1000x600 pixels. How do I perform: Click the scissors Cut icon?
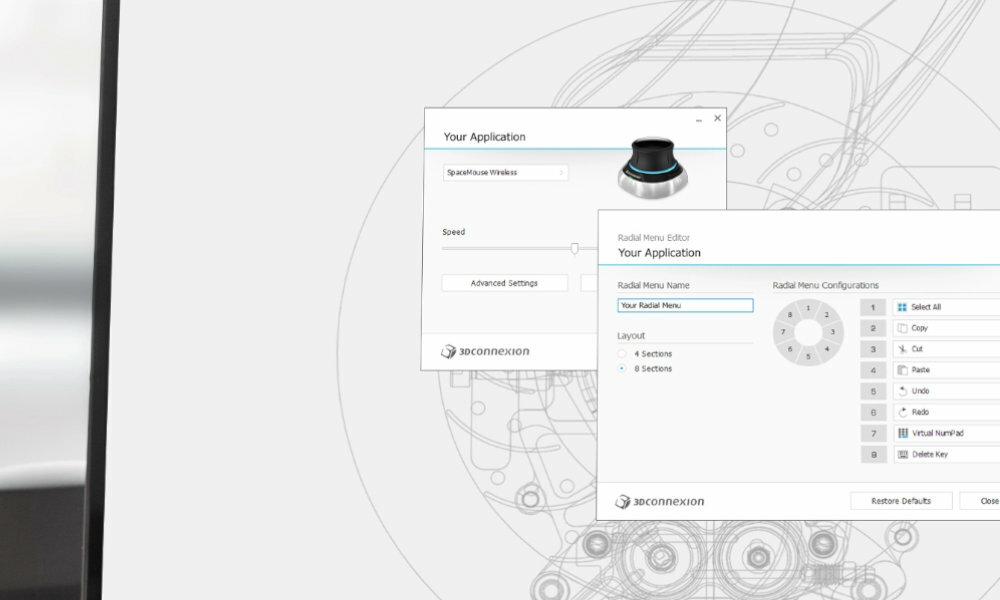tap(902, 349)
